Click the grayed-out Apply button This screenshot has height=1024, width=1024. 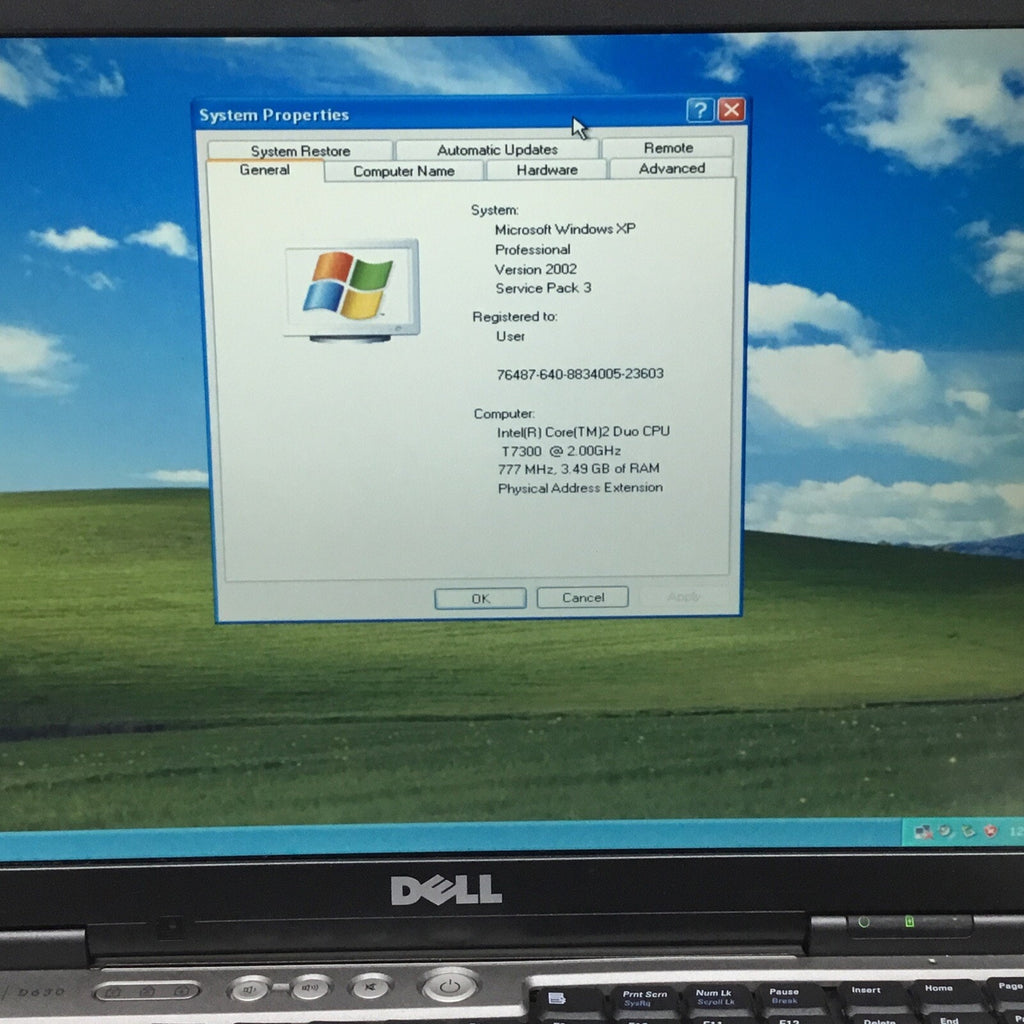[683, 597]
